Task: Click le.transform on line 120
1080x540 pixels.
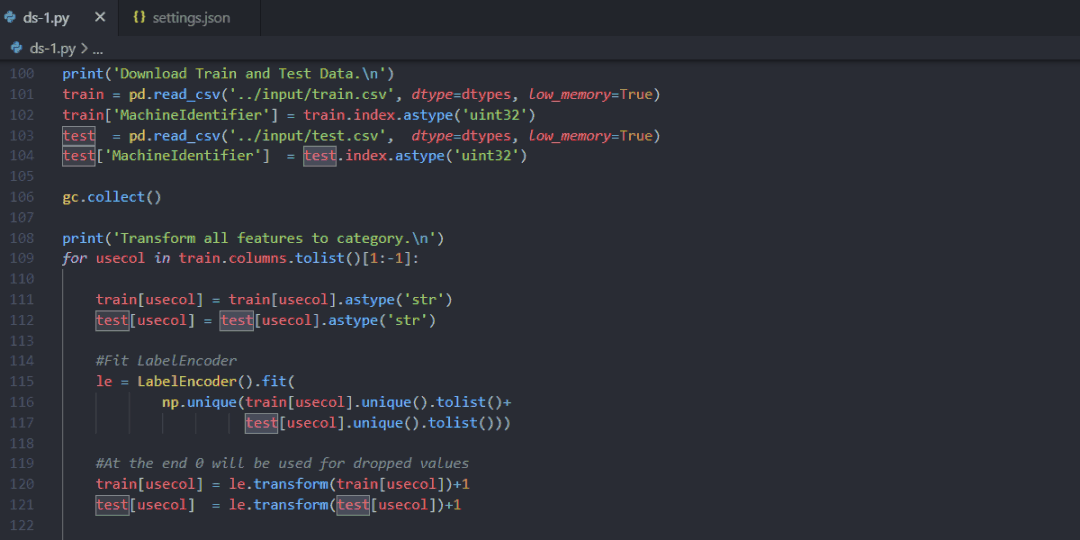Action: point(278,484)
